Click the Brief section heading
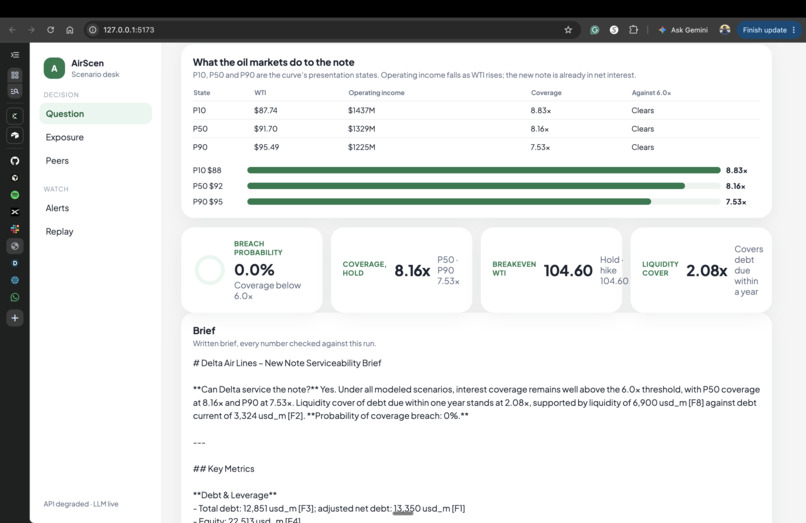806x523 pixels. (204, 331)
